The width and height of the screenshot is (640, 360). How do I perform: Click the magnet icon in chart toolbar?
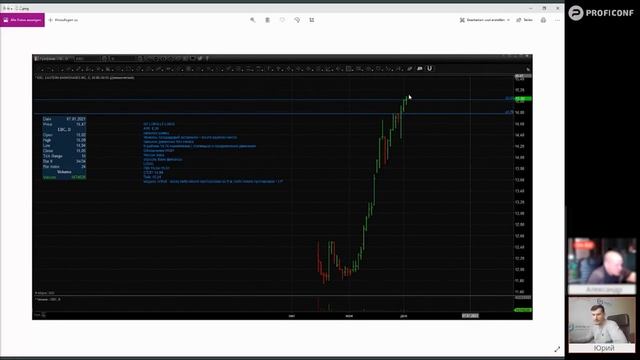pyautogui.click(x=429, y=69)
